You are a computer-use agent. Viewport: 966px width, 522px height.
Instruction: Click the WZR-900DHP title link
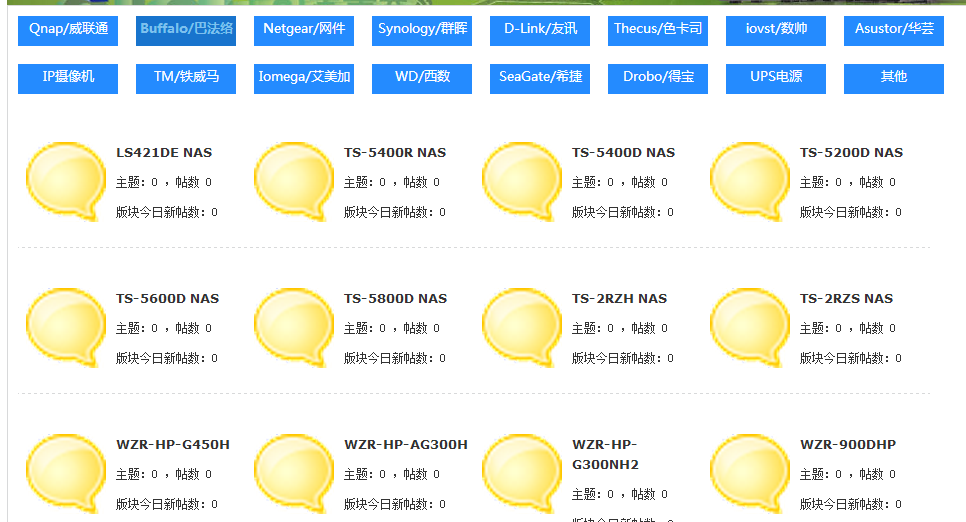[848, 444]
